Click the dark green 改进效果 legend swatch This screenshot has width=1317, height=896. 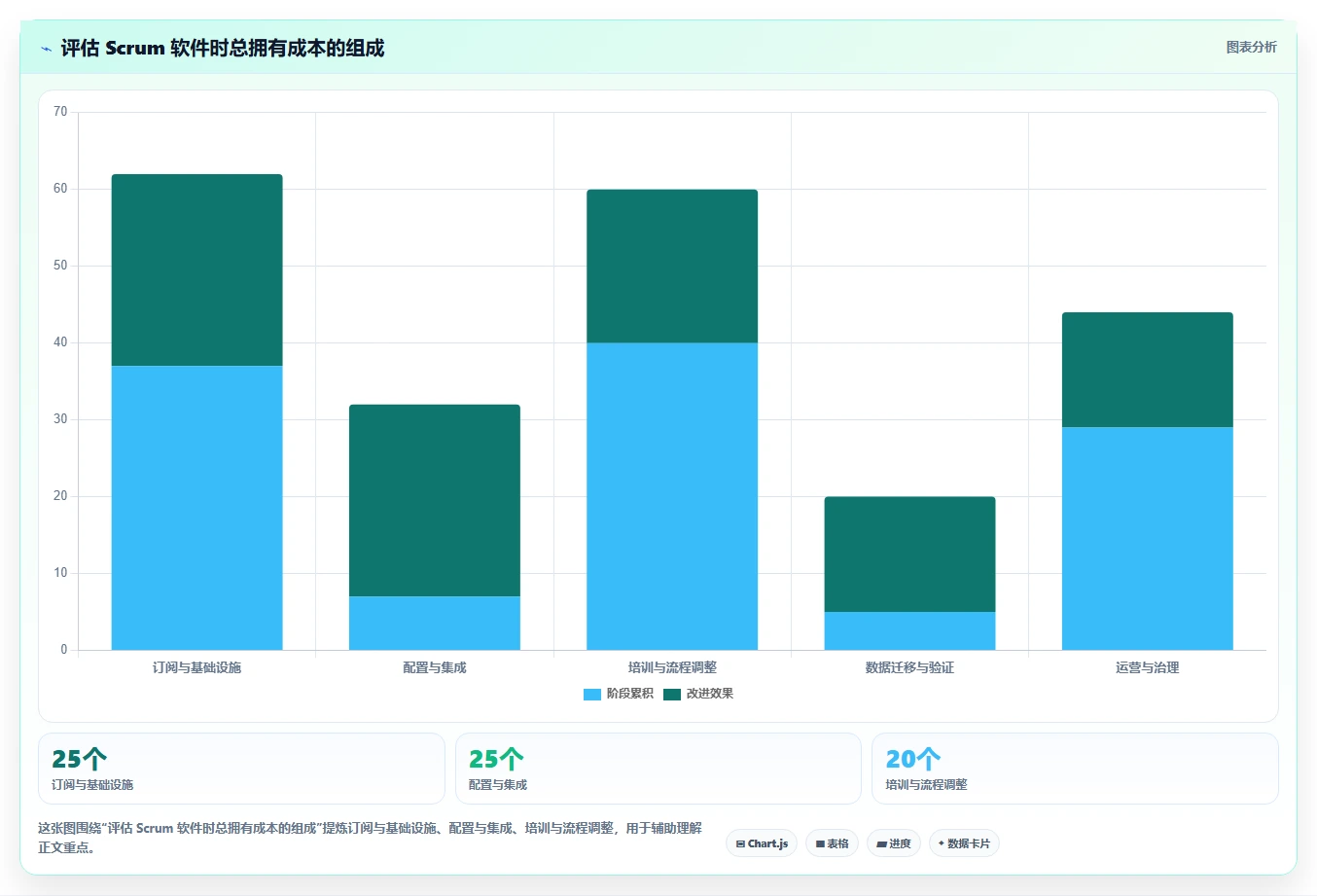[672, 694]
